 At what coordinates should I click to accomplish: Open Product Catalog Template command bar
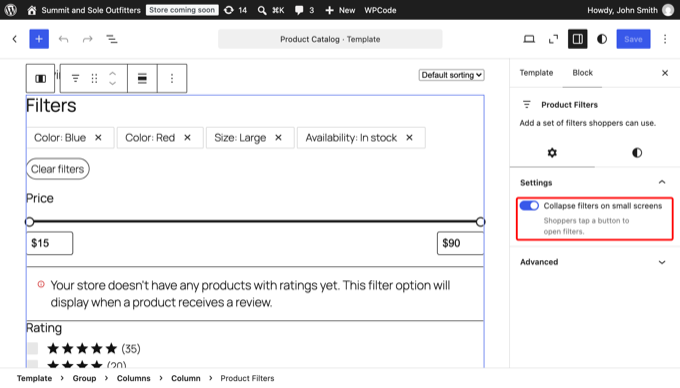pyautogui.click(x=330, y=39)
